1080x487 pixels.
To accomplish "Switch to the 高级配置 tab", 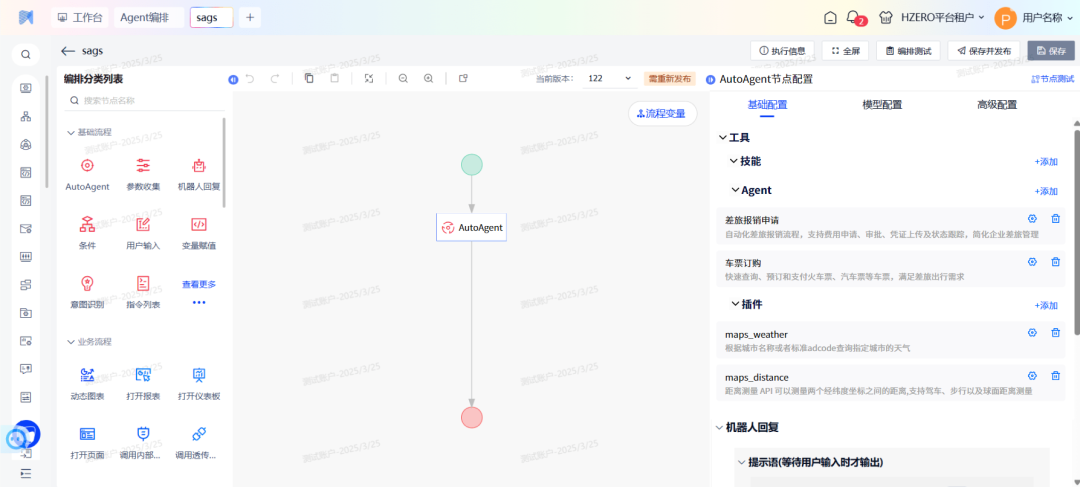I will [996, 105].
